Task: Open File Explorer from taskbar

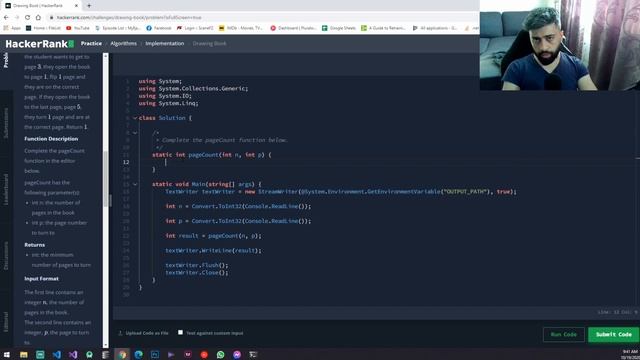Action: coord(24,355)
